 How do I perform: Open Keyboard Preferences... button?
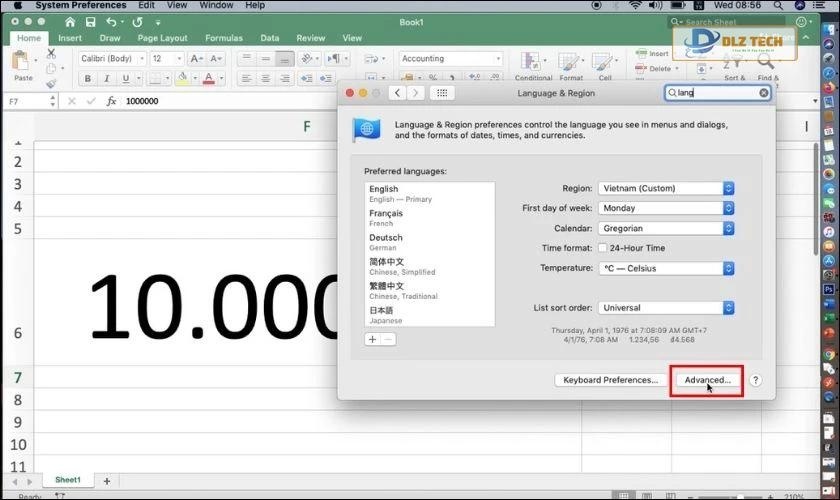tap(610, 380)
